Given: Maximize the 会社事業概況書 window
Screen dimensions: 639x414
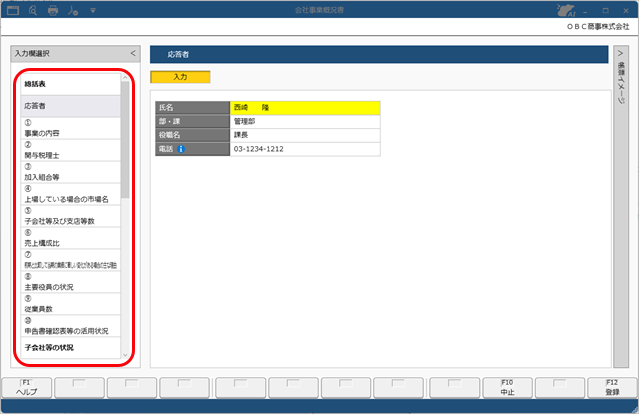Looking at the screenshot, I should 606,11.
